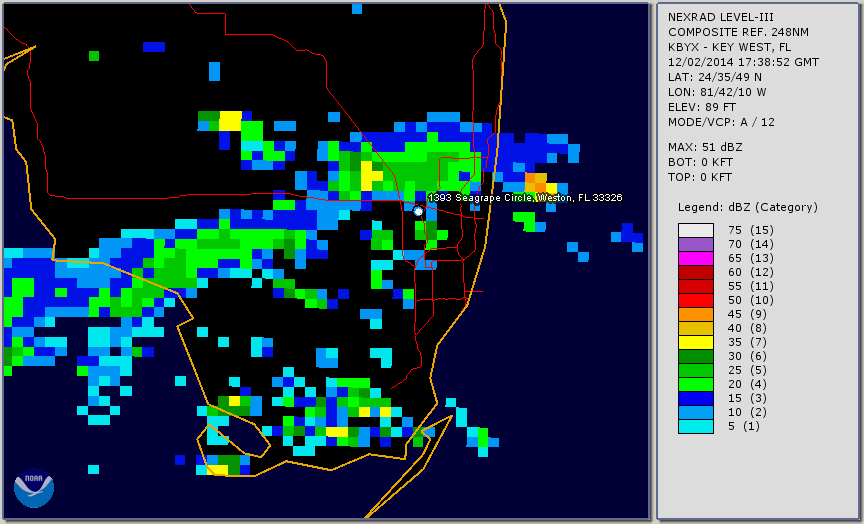Select the 25 dBZ medium green swatch
The height and width of the screenshot is (524, 864).
pyautogui.click(x=695, y=370)
